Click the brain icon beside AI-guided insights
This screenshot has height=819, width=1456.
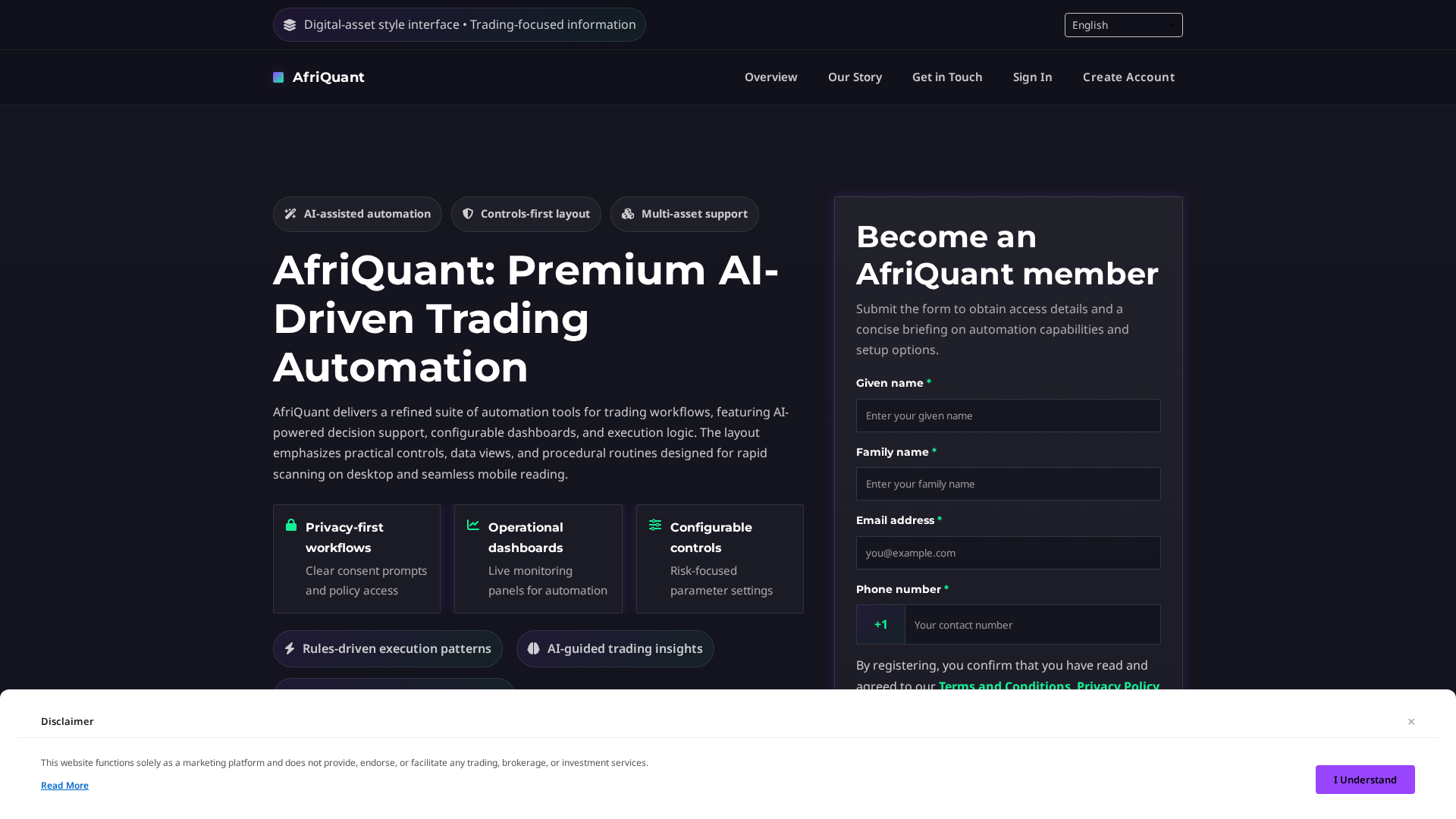[x=534, y=648]
